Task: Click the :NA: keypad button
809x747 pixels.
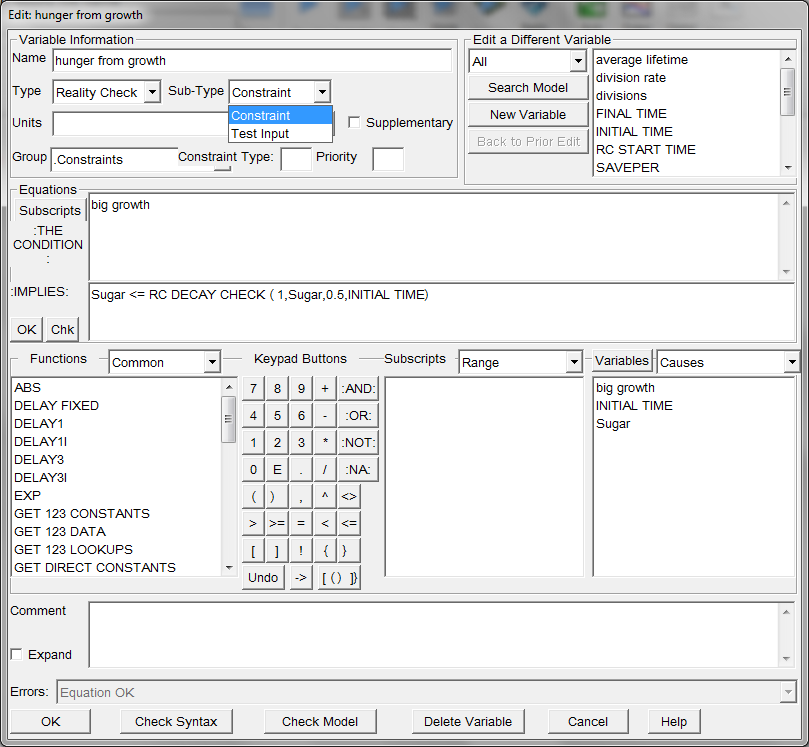Action: pos(359,469)
